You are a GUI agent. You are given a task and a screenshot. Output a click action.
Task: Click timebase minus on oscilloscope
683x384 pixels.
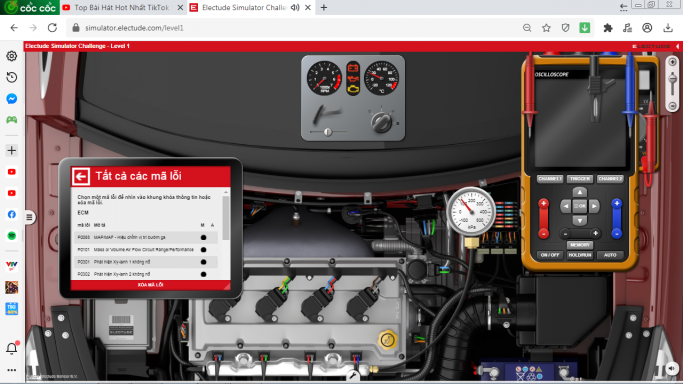coord(565,234)
